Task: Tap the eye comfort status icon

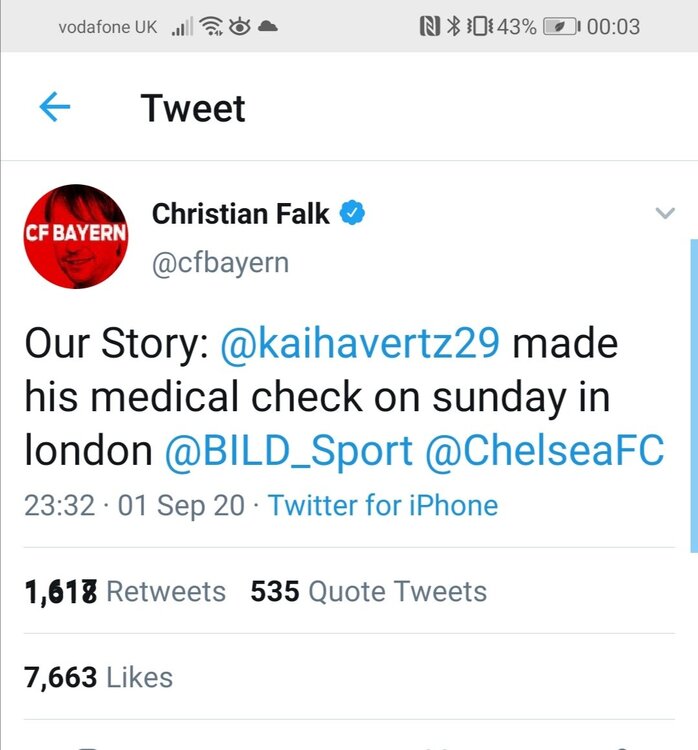Action: [240, 26]
